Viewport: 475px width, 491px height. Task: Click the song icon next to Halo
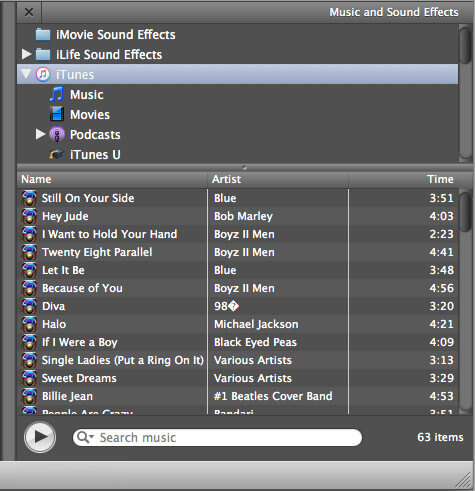pos(29,324)
